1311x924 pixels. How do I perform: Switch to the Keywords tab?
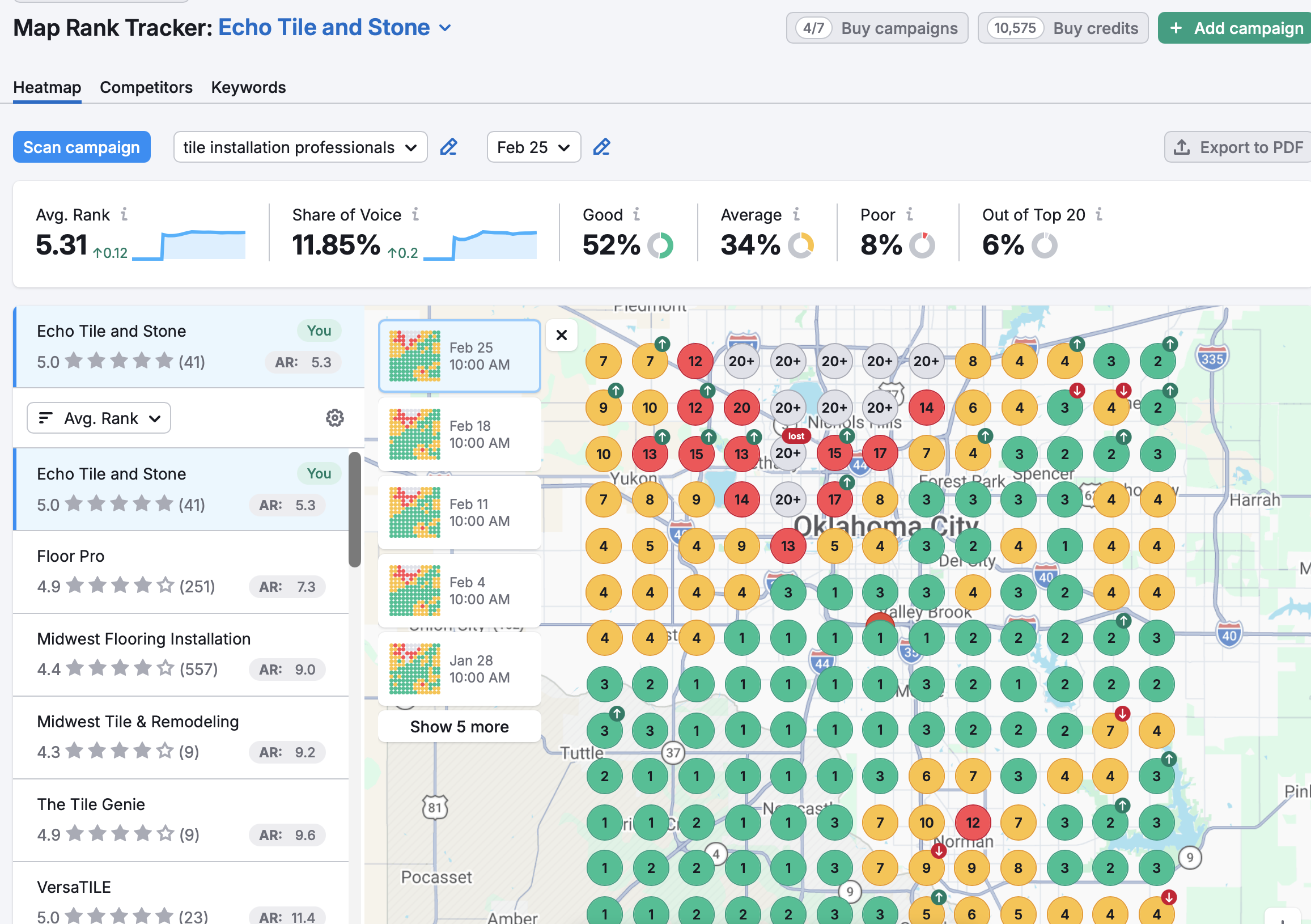(x=248, y=87)
